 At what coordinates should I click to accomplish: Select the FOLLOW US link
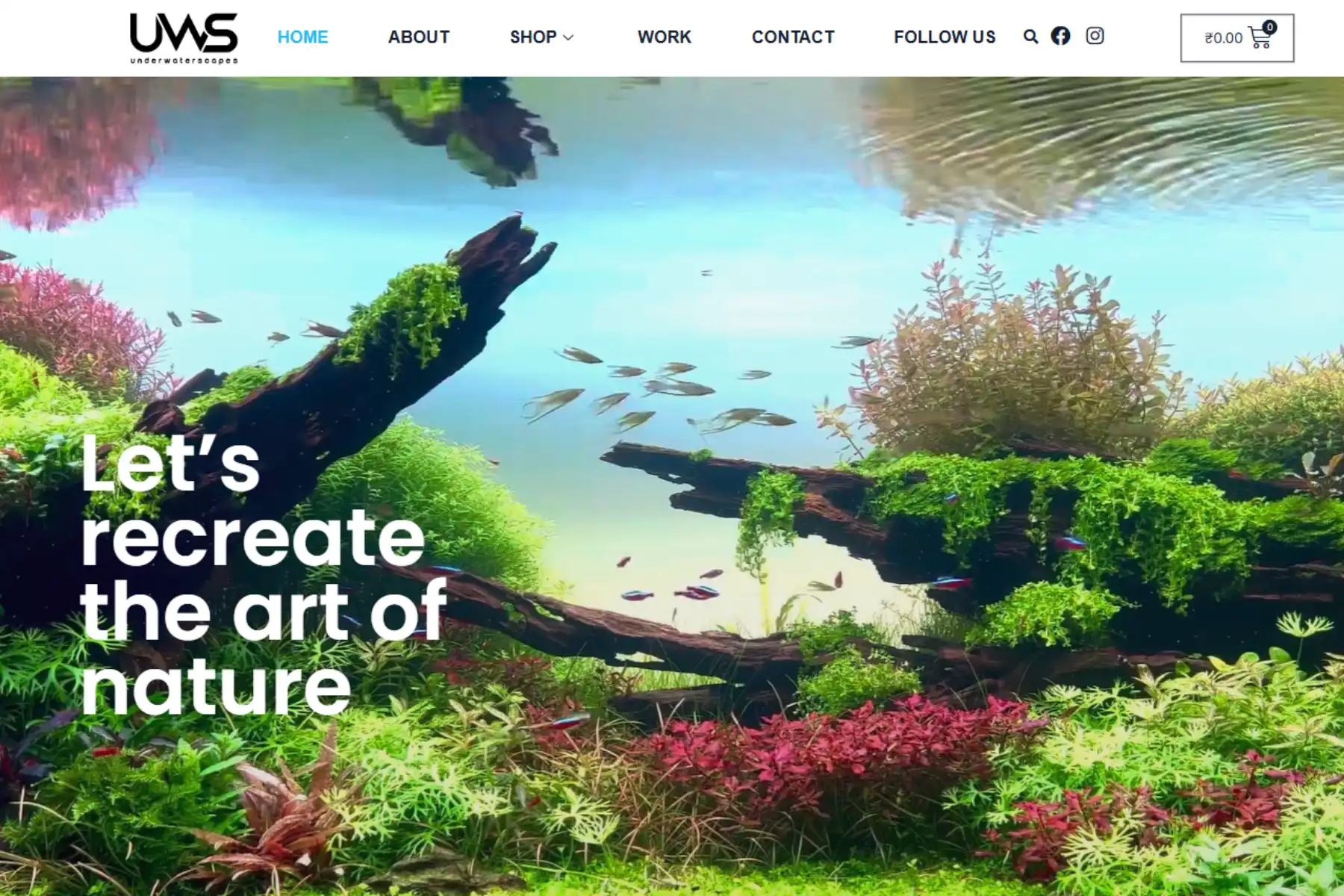point(945,37)
